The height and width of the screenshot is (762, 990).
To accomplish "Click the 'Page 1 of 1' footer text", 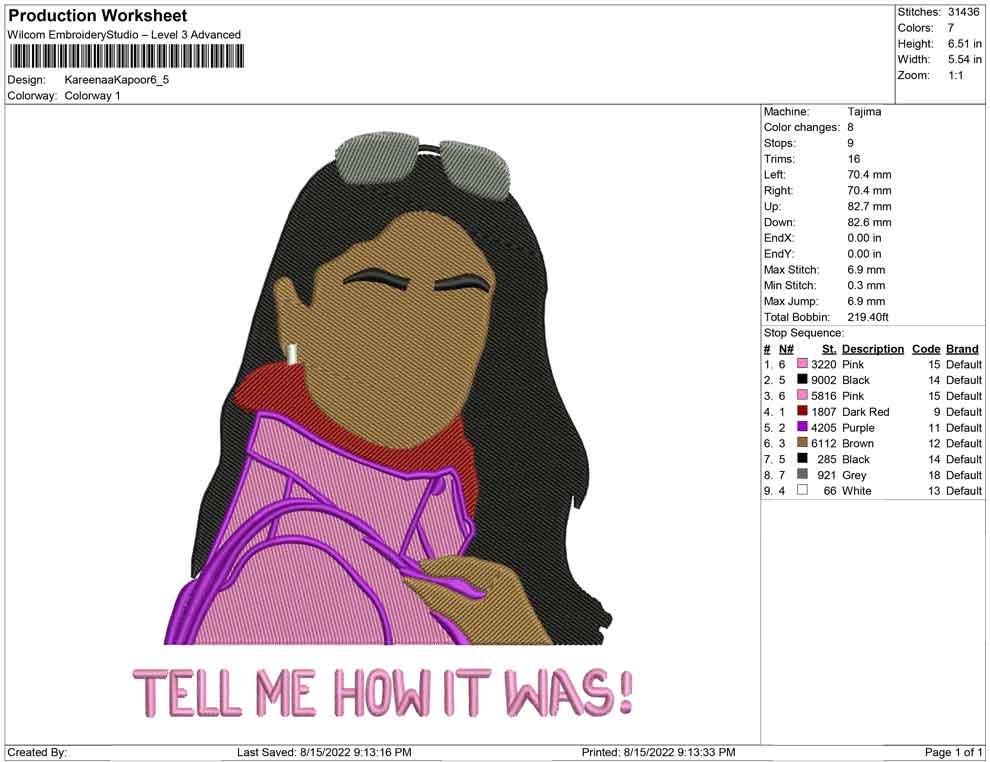I will tap(953, 752).
